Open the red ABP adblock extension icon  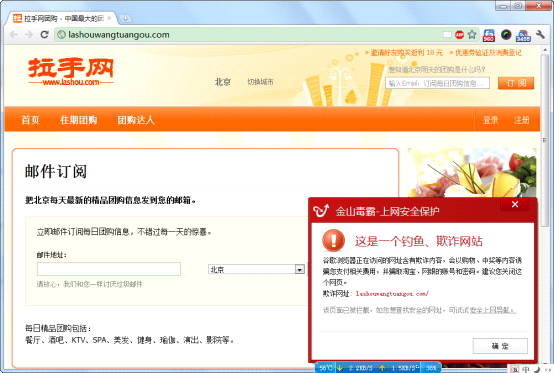coord(459,35)
